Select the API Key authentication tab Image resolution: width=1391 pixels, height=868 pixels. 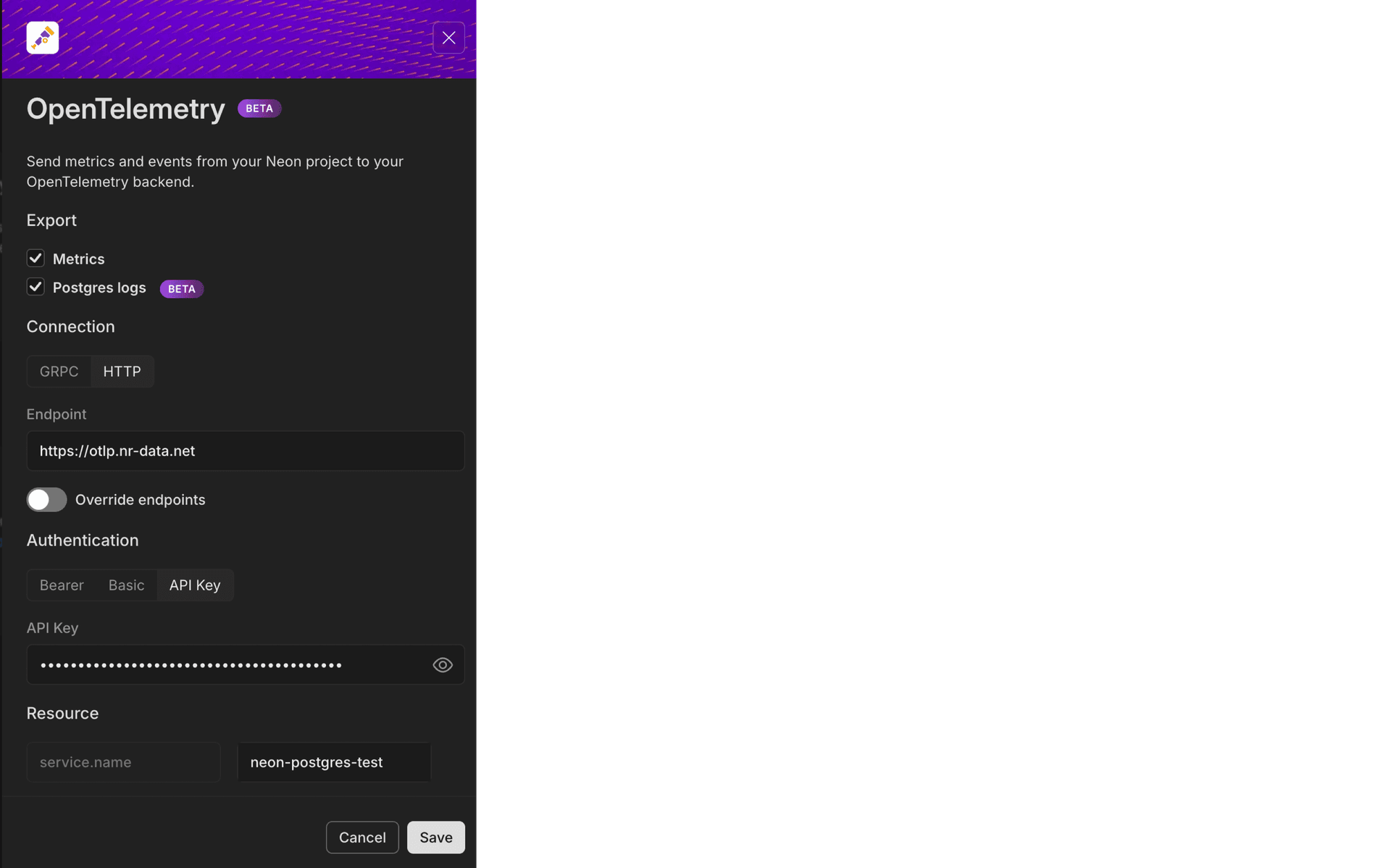pos(195,585)
